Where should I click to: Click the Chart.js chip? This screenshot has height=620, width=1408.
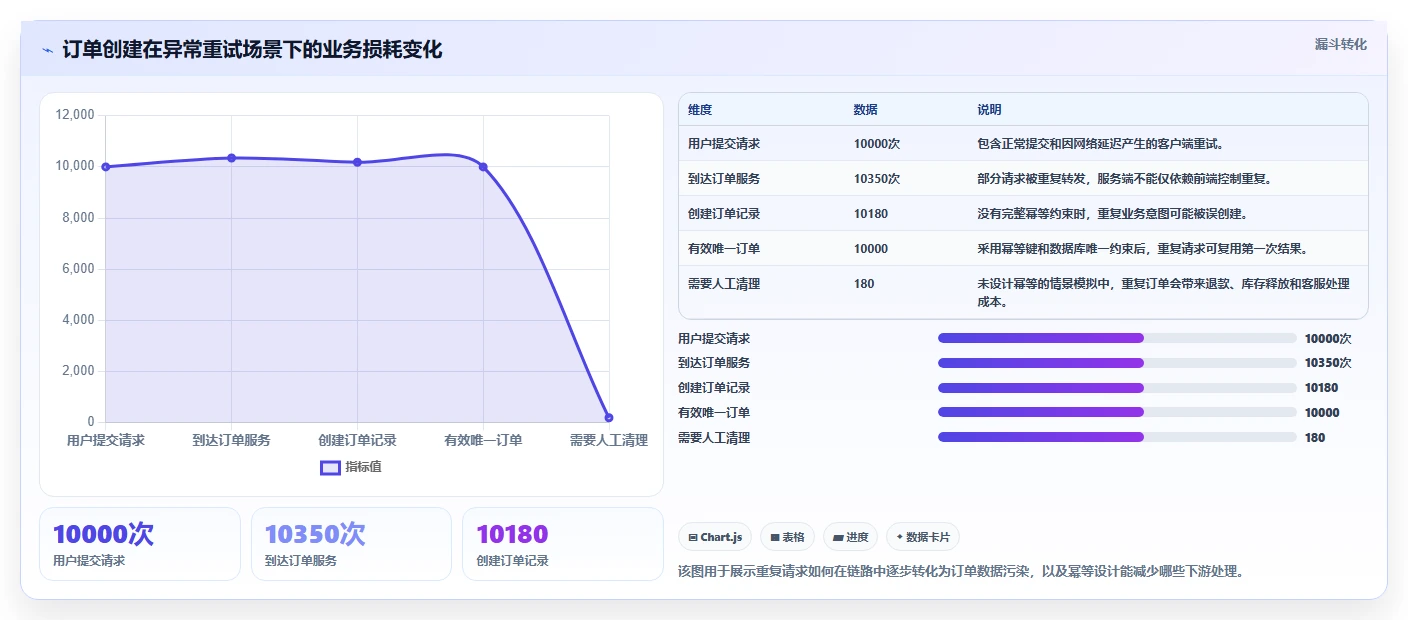(x=715, y=537)
